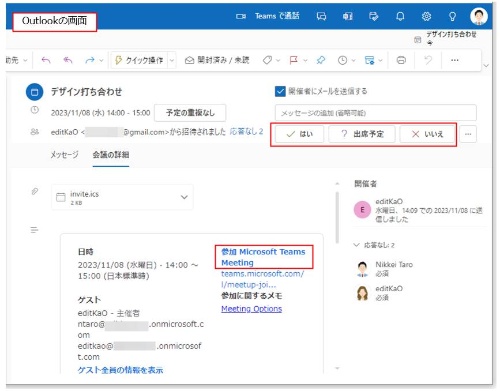500x391 pixels.
Task: Open the tag icon dropdown arrow
Action: (278, 61)
